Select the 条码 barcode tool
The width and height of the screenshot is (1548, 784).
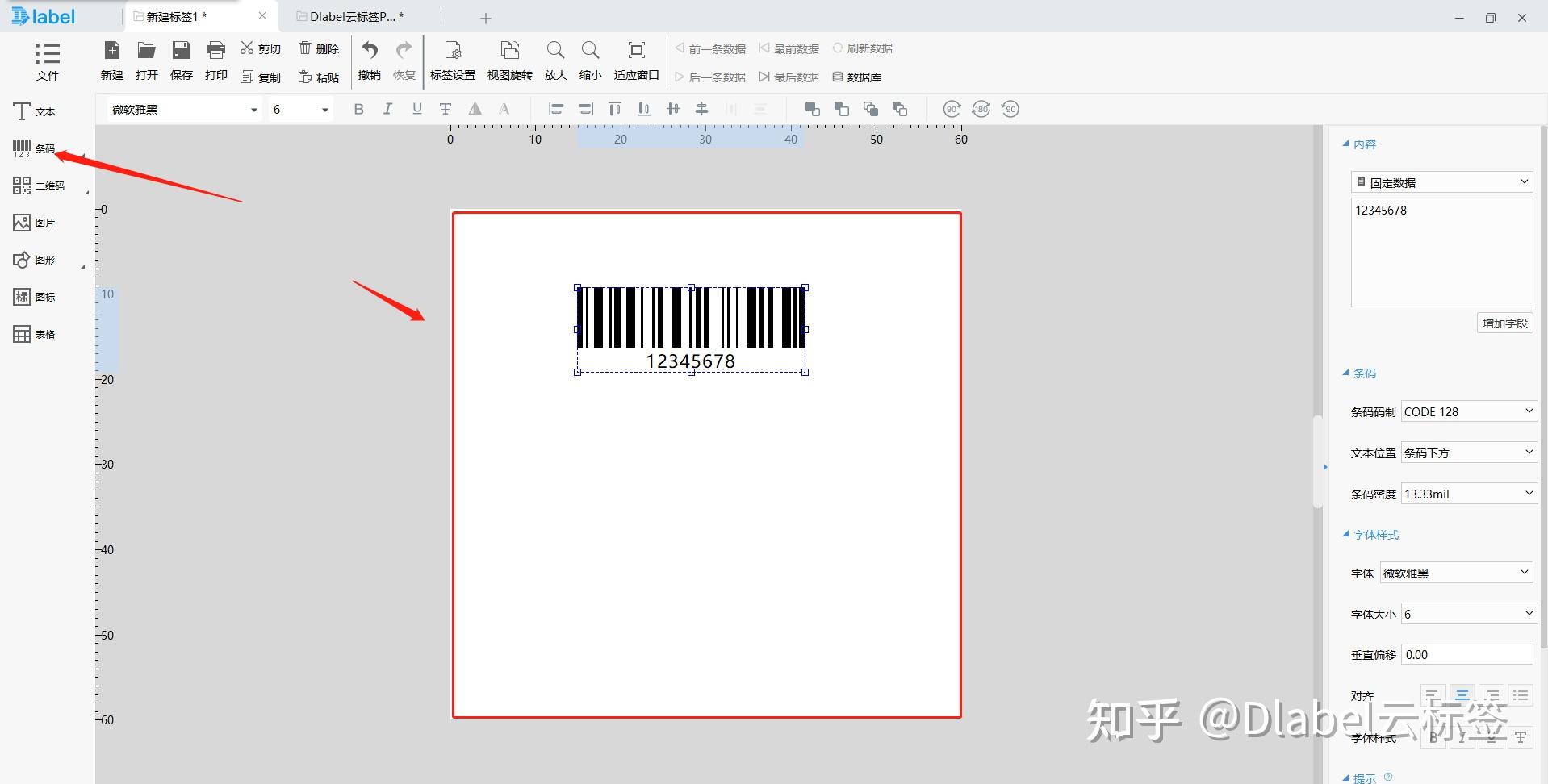[x=34, y=148]
